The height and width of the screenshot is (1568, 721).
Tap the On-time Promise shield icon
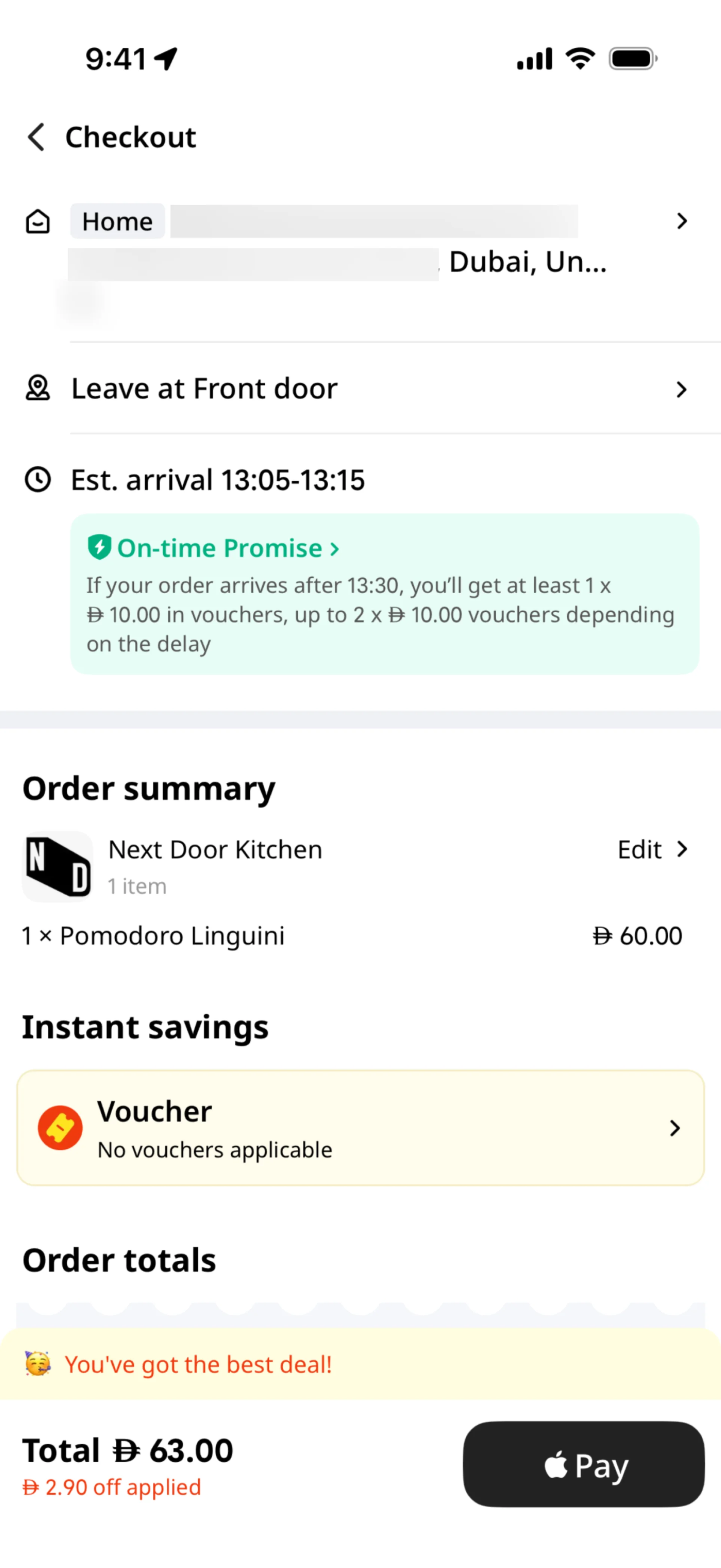point(99,547)
